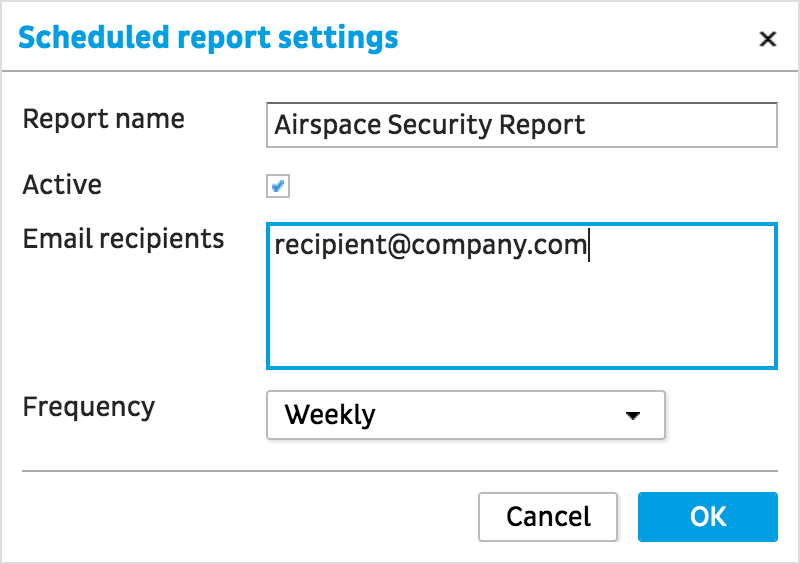800x564 pixels.
Task: Focus the Email recipients text area
Action: (x=521, y=296)
